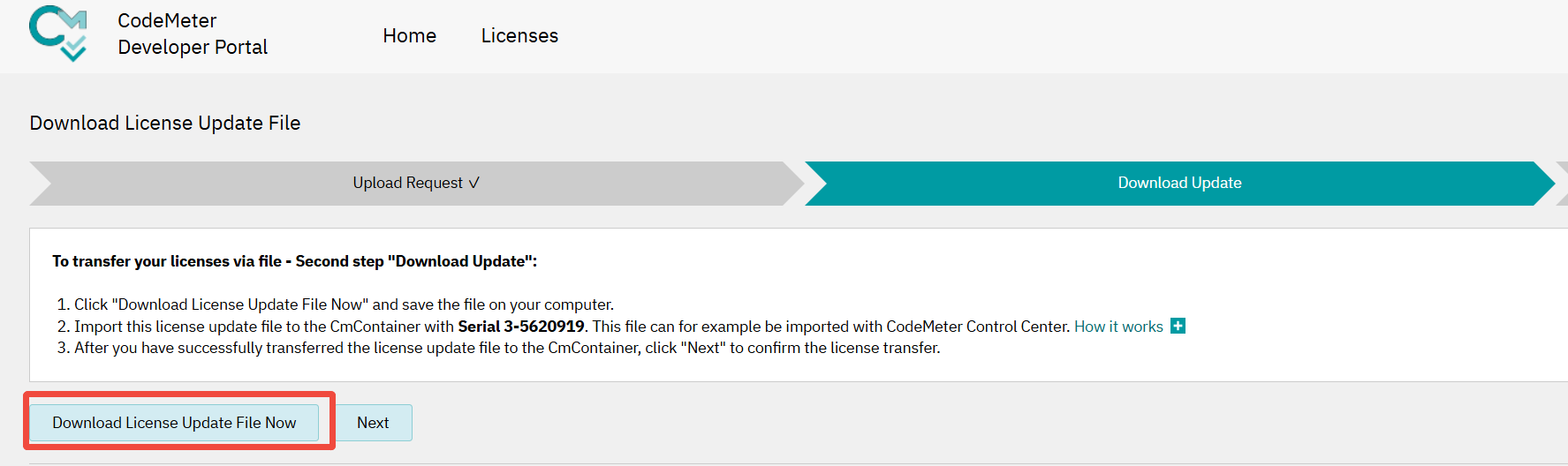The image size is (1568, 466).
Task: Click the CodeMeter Developer Portal title
Action: click(x=193, y=34)
